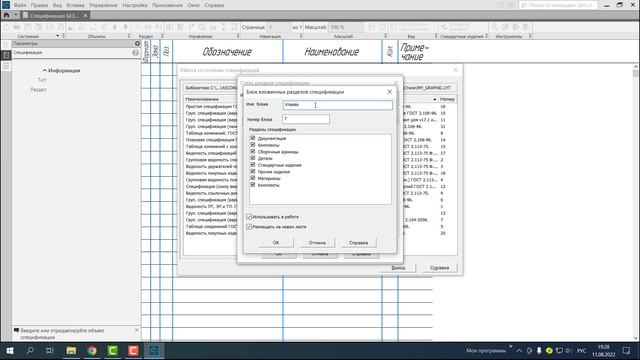Viewport: 640px width, 360px height.
Task: Sort styles list by Номер column
Action: click(447, 99)
